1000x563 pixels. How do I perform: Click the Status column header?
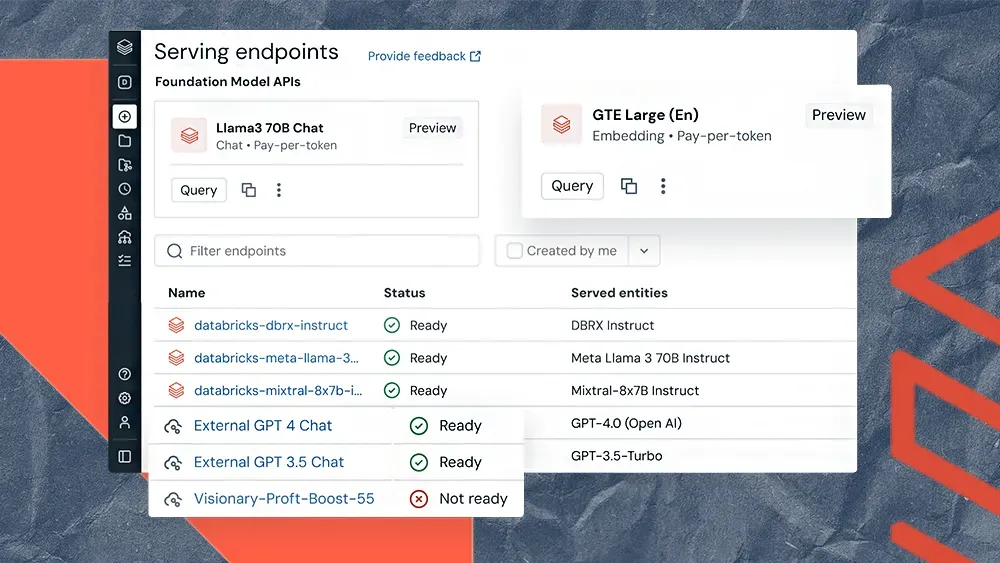pos(404,293)
